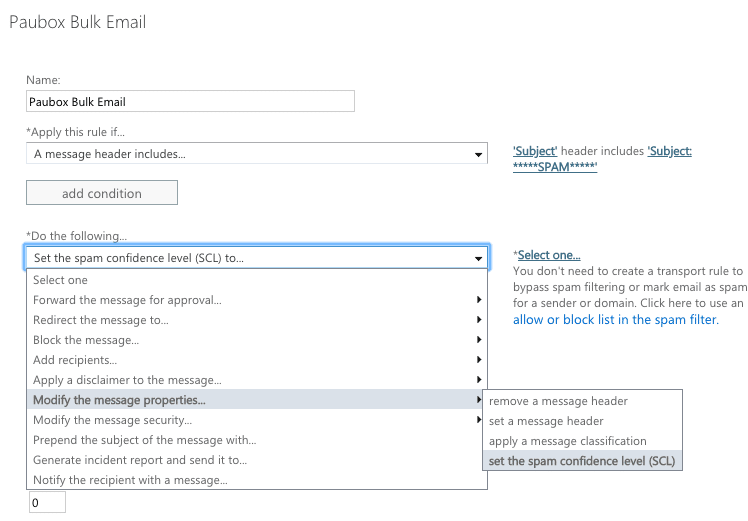Image resolution: width=748 pixels, height=521 pixels.
Task: Select 'Add recipients' option
Action: (x=75, y=360)
